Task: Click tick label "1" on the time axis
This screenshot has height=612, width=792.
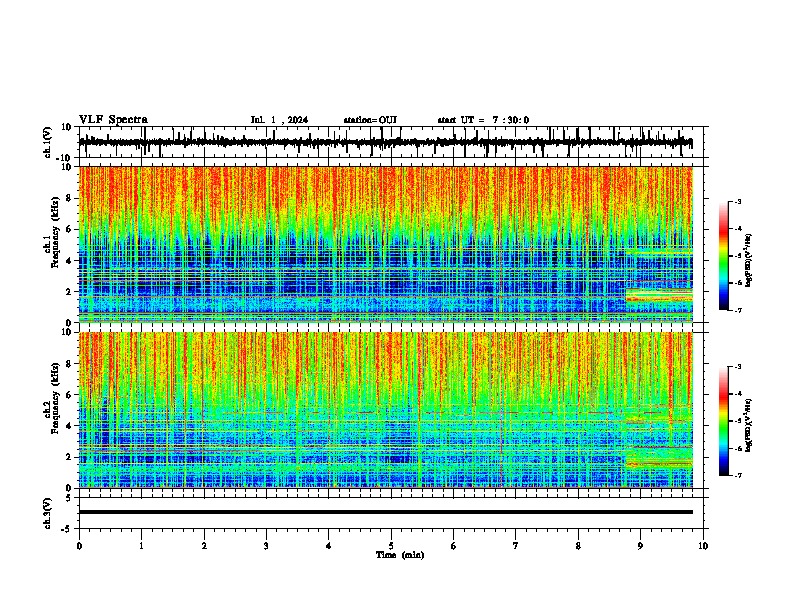Action: [141, 546]
